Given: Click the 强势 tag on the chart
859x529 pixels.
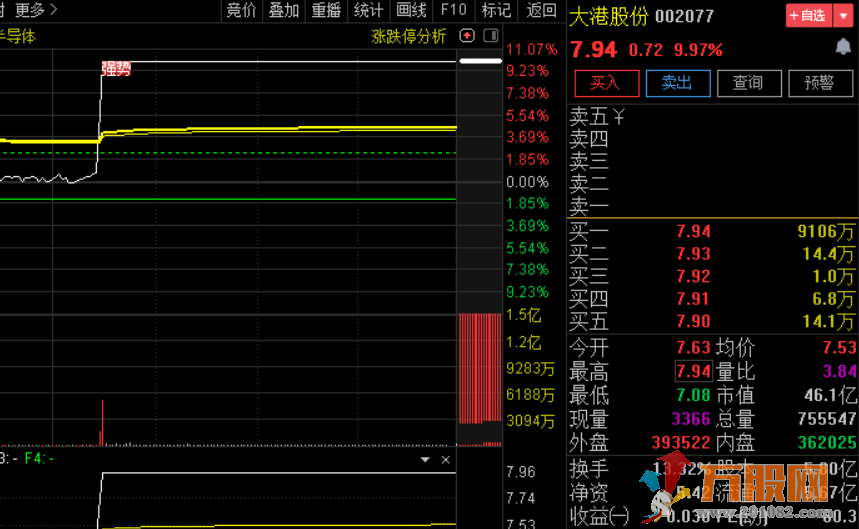Looking at the screenshot, I should point(116,69).
